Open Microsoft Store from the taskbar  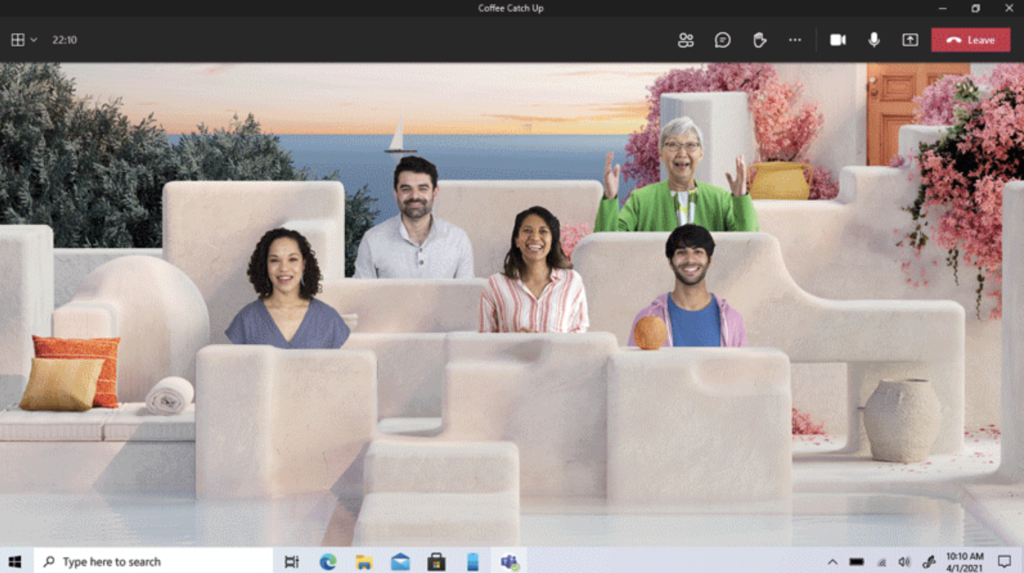(x=436, y=561)
